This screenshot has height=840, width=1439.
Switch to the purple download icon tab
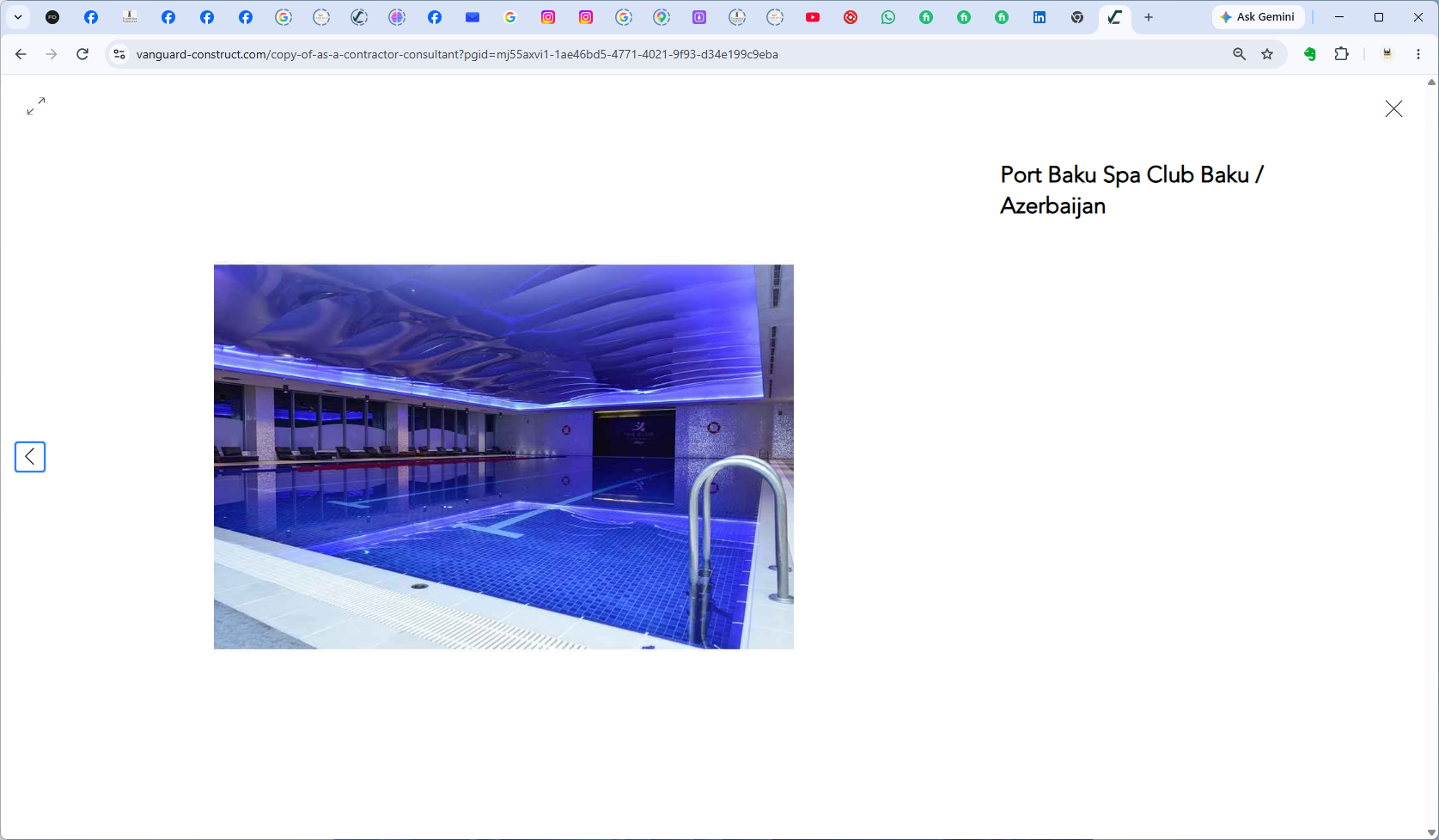[699, 17]
